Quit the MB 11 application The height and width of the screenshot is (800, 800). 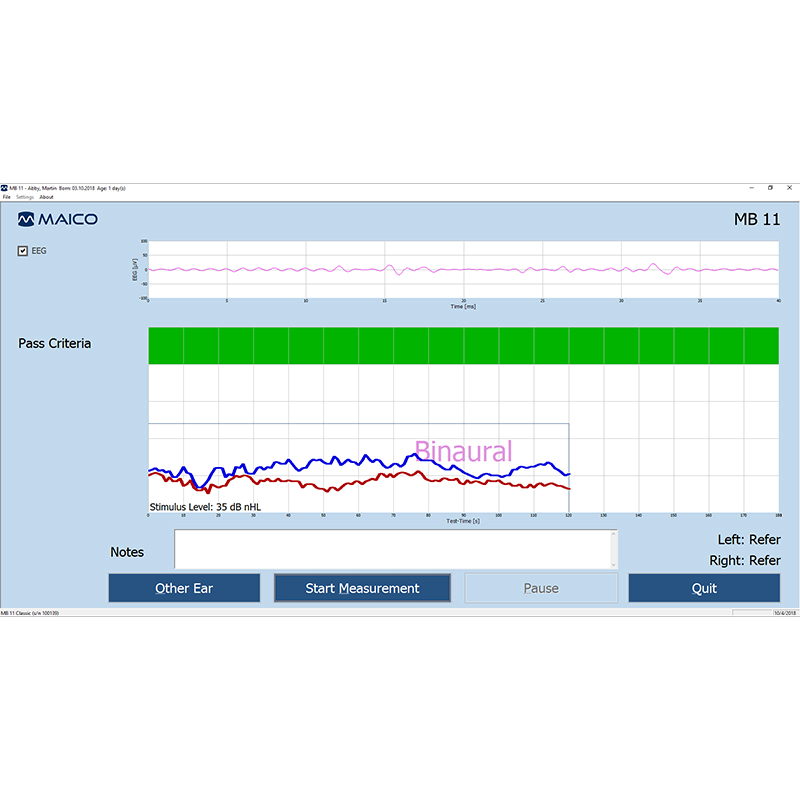(704, 588)
